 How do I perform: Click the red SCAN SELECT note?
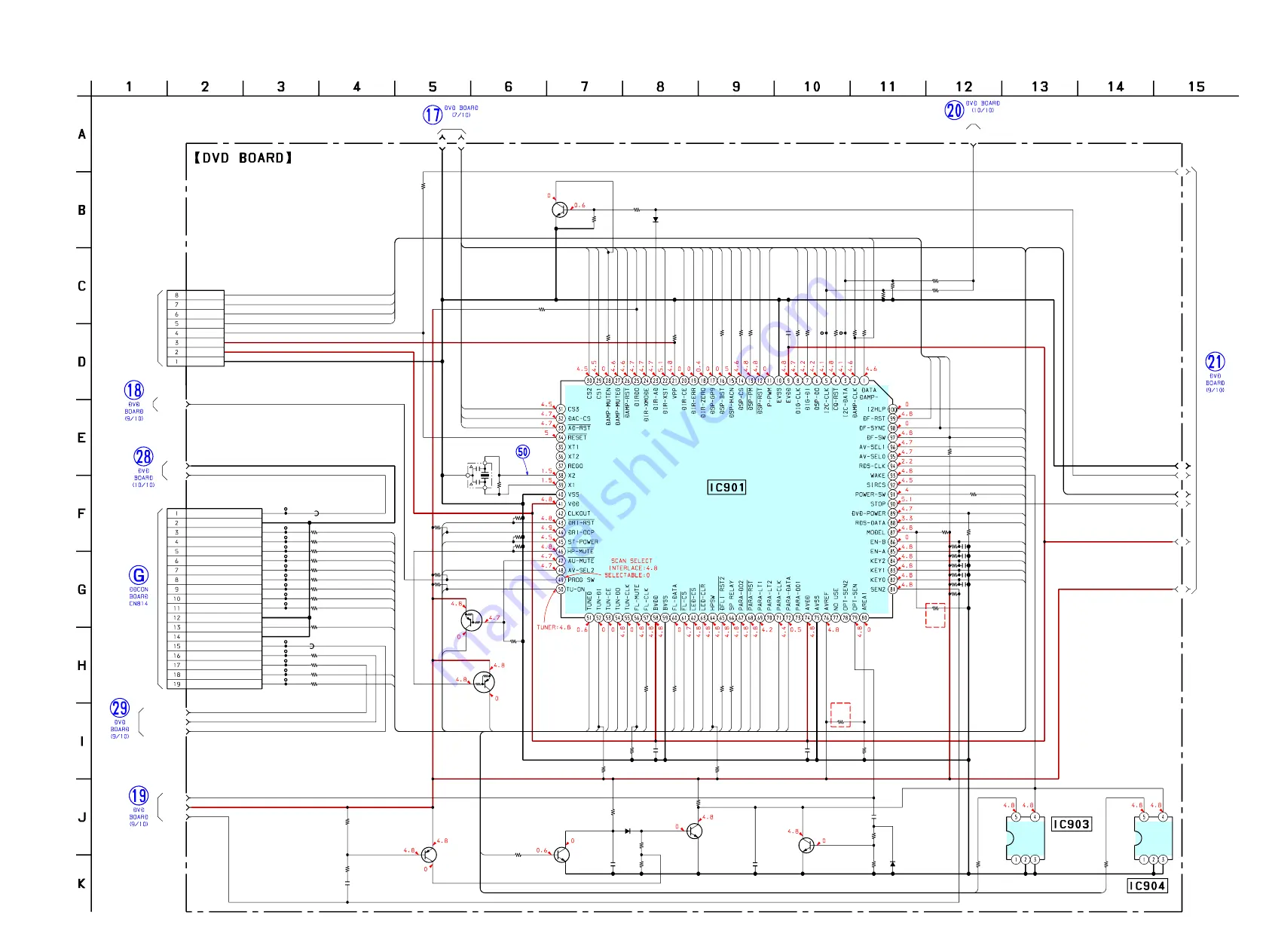tap(631, 568)
